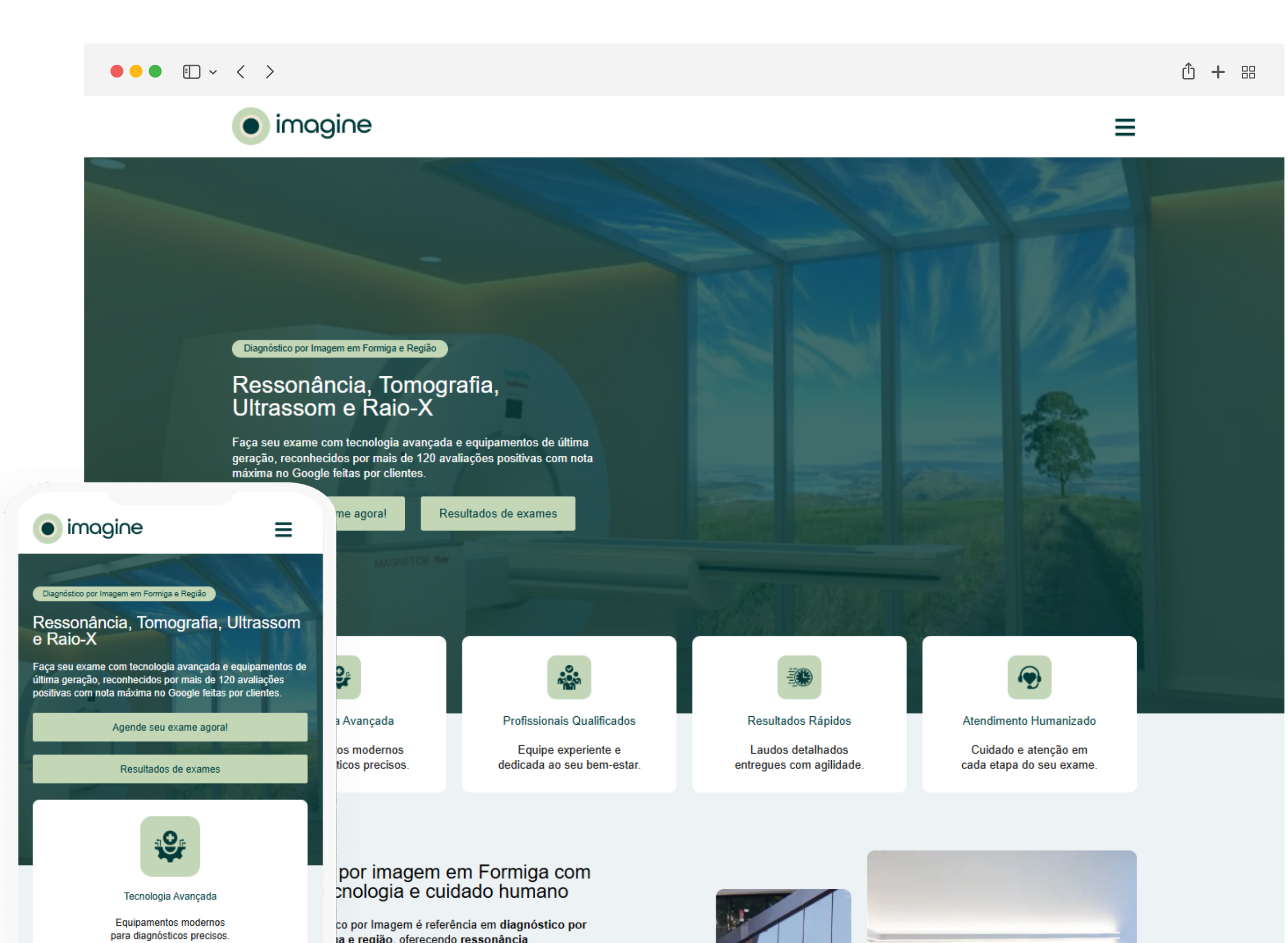Click the Resultados Rápidos clock icon
Screen dimensions: 1288x943
[x=799, y=677]
